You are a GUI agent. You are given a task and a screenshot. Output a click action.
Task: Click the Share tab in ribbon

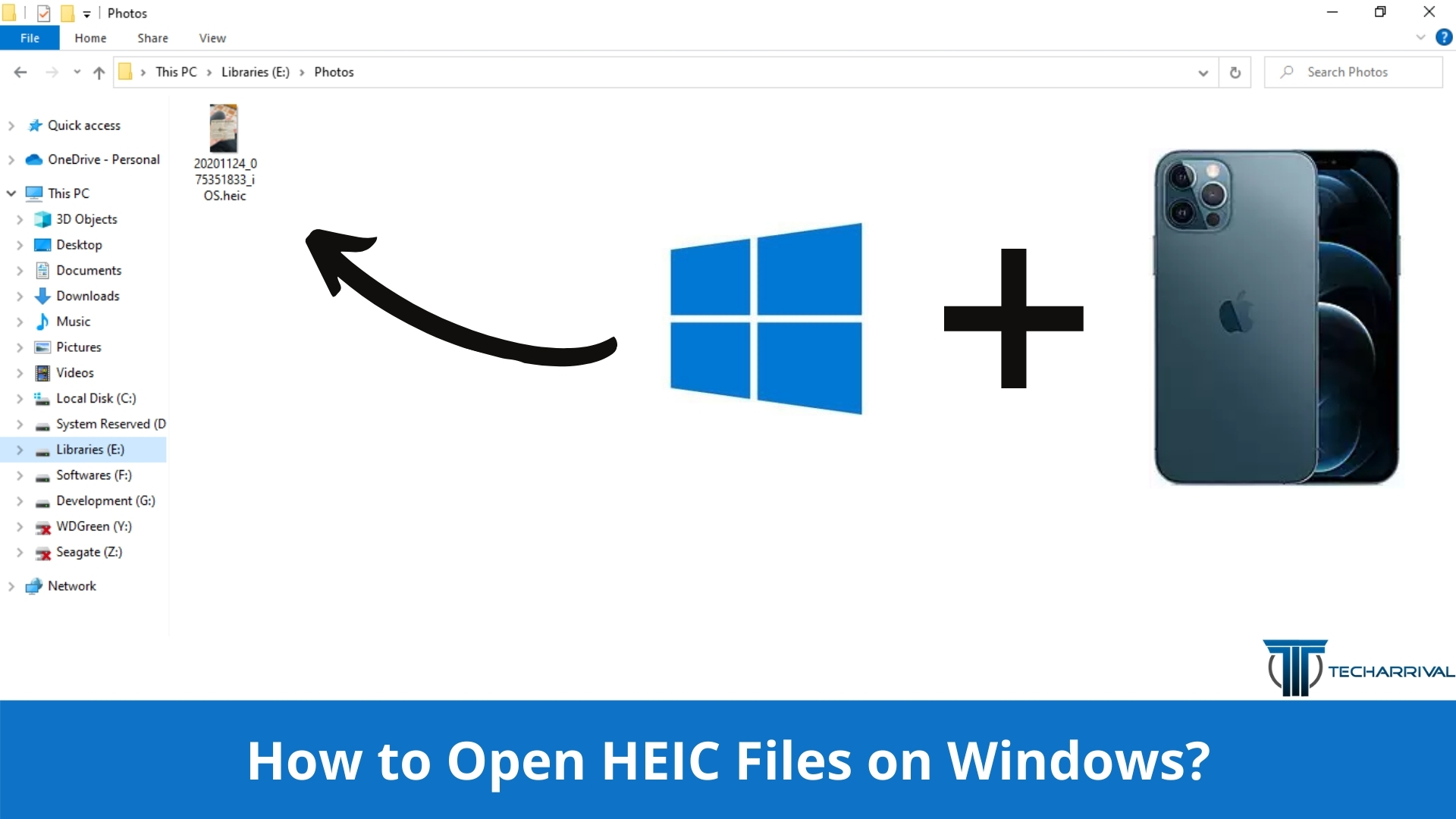click(x=151, y=38)
